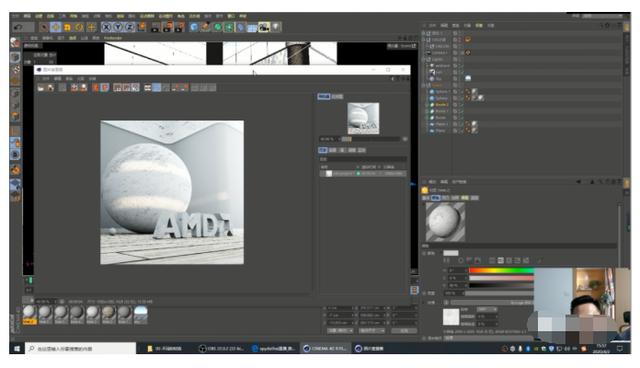Viewport: 640px width, 368px height.
Task: Click the Undo arrow icon
Action: (18, 27)
